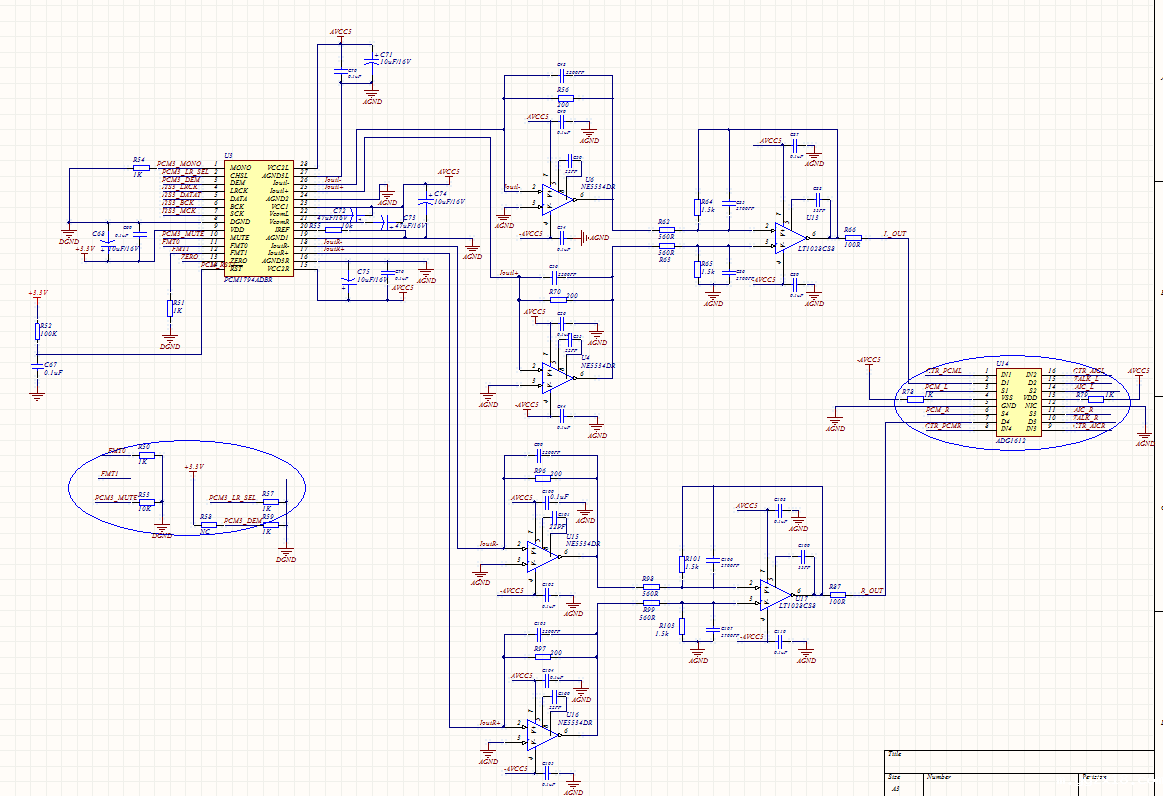Image resolution: width=1163 pixels, height=796 pixels.
Task: Select the R56 200 feedback resistor
Action: point(563,97)
